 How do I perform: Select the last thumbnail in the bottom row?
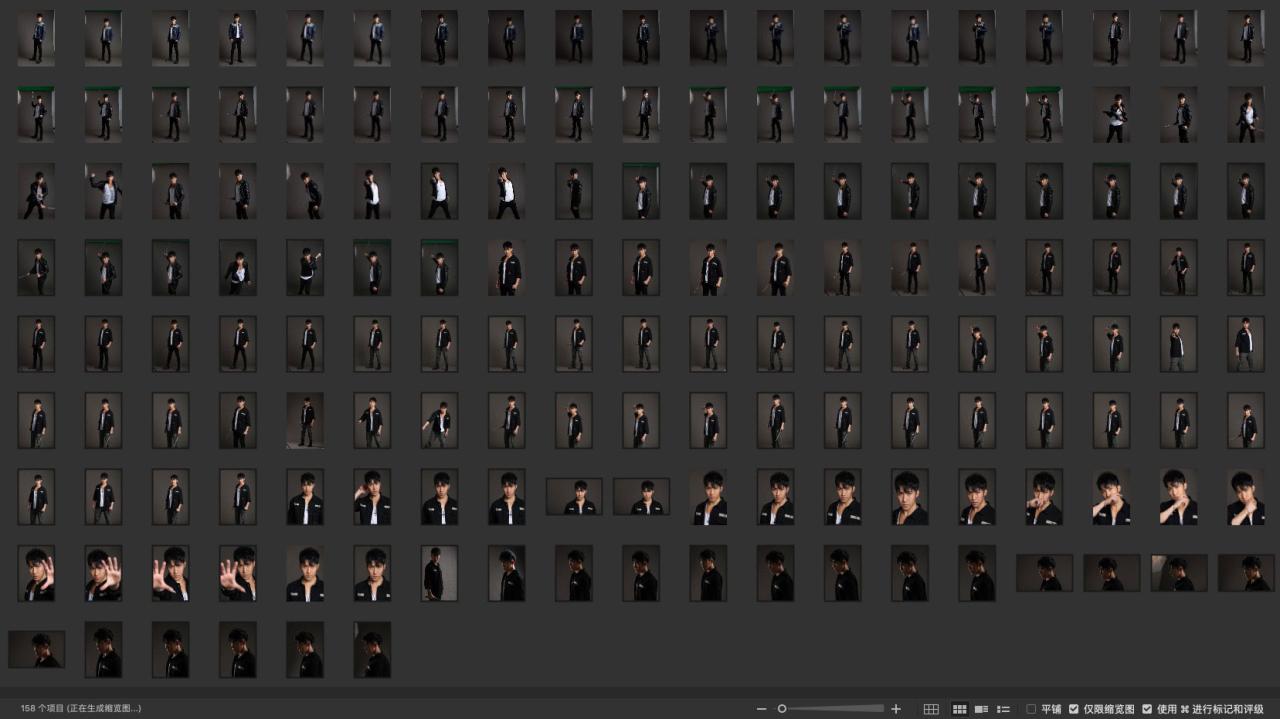tap(372, 650)
